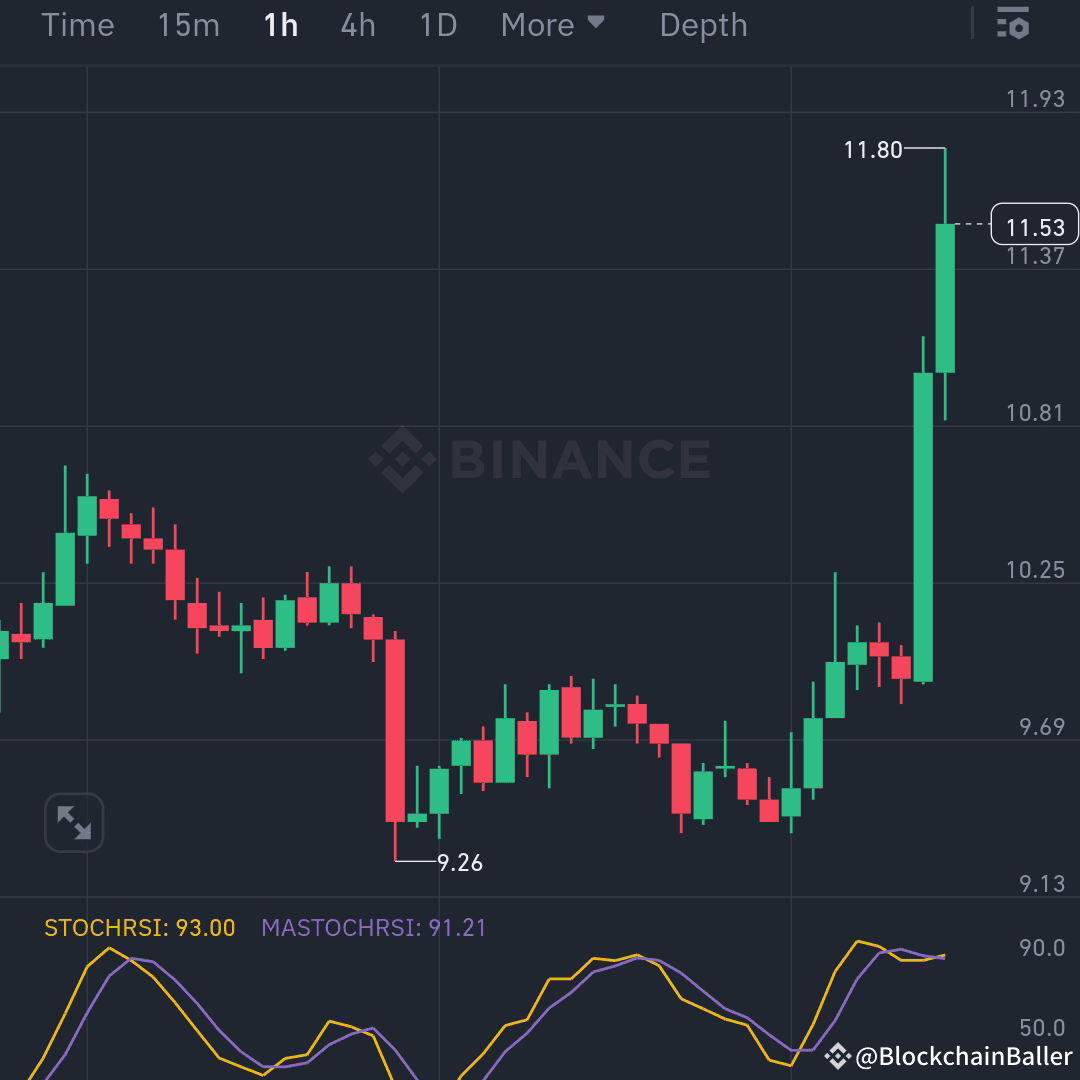Switch to the Depth view tab
This screenshot has width=1080, height=1080.
pyautogui.click(x=703, y=25)
